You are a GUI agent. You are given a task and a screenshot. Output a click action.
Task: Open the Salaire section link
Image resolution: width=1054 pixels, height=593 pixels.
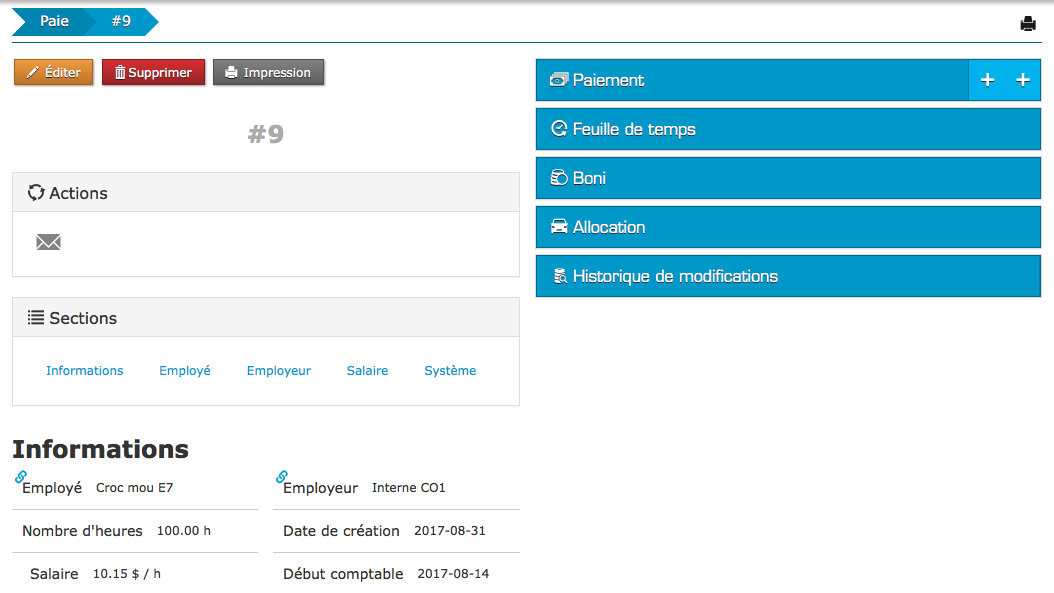367,371
